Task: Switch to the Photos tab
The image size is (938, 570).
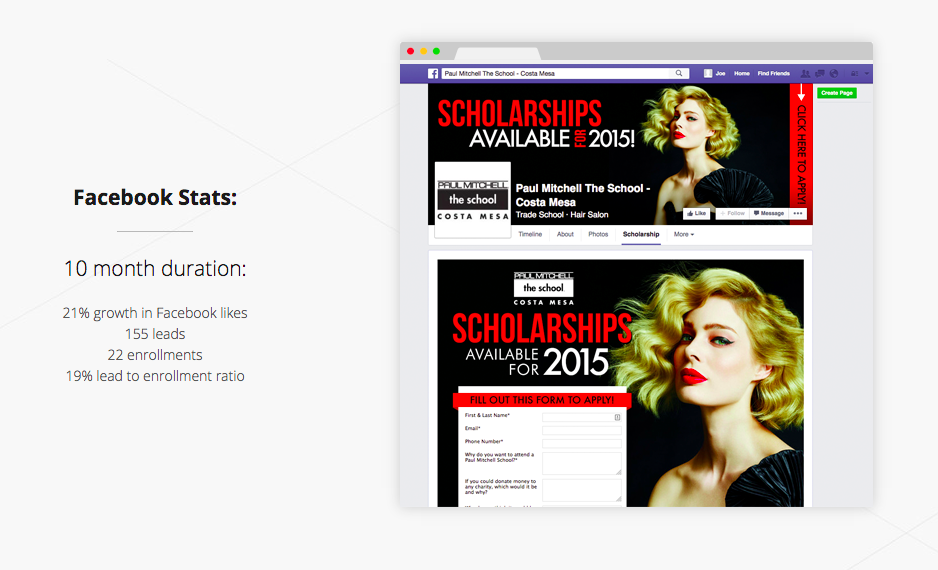Action: click(598, 234)
